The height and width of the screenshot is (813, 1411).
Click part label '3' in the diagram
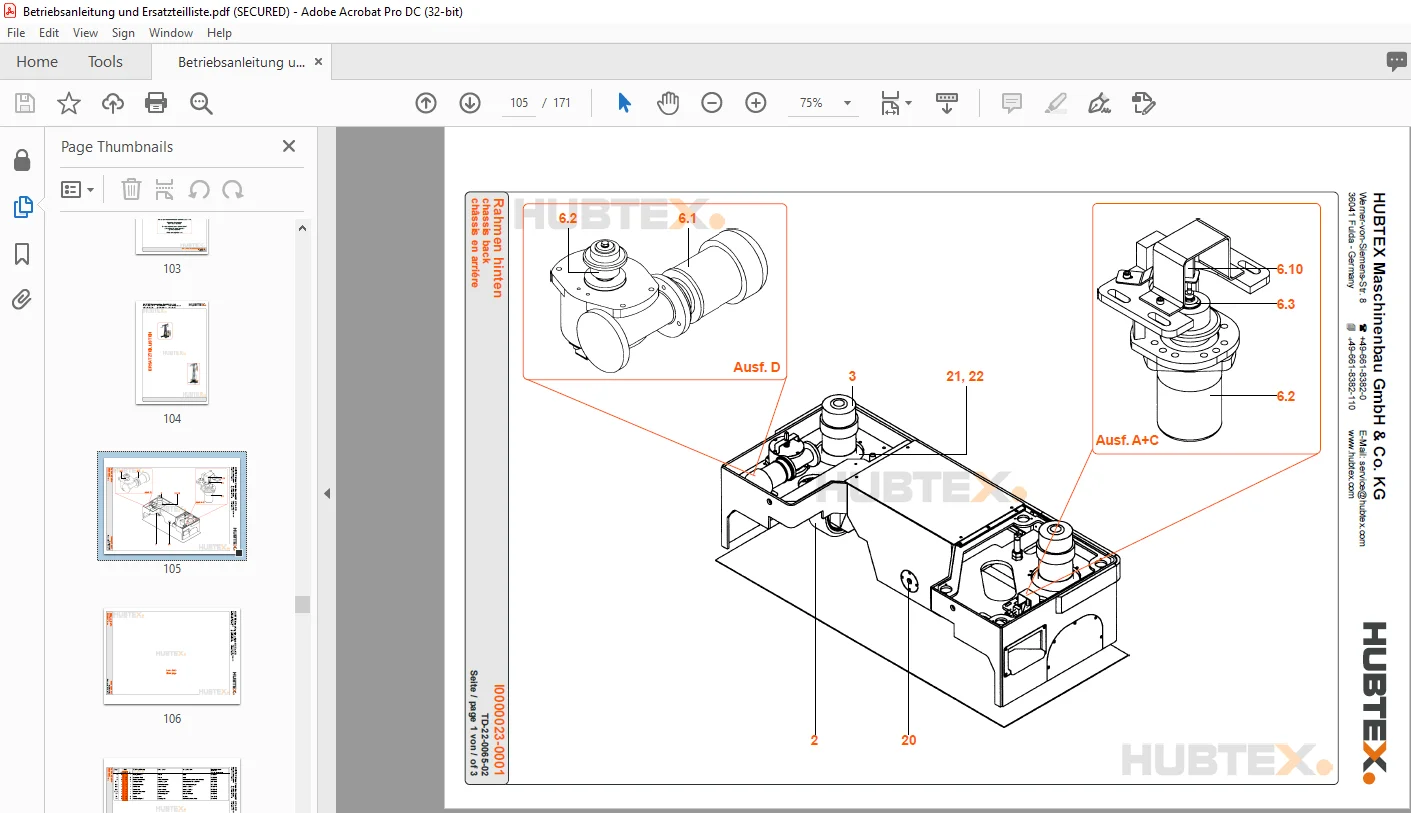tap(852, 376)
